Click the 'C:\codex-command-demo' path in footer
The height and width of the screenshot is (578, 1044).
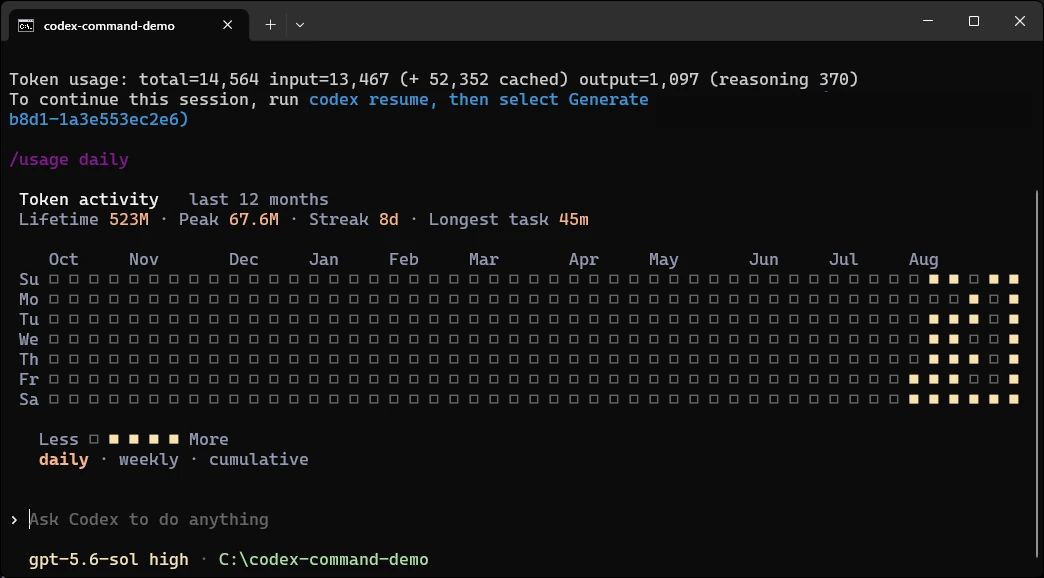coord(324,559)
